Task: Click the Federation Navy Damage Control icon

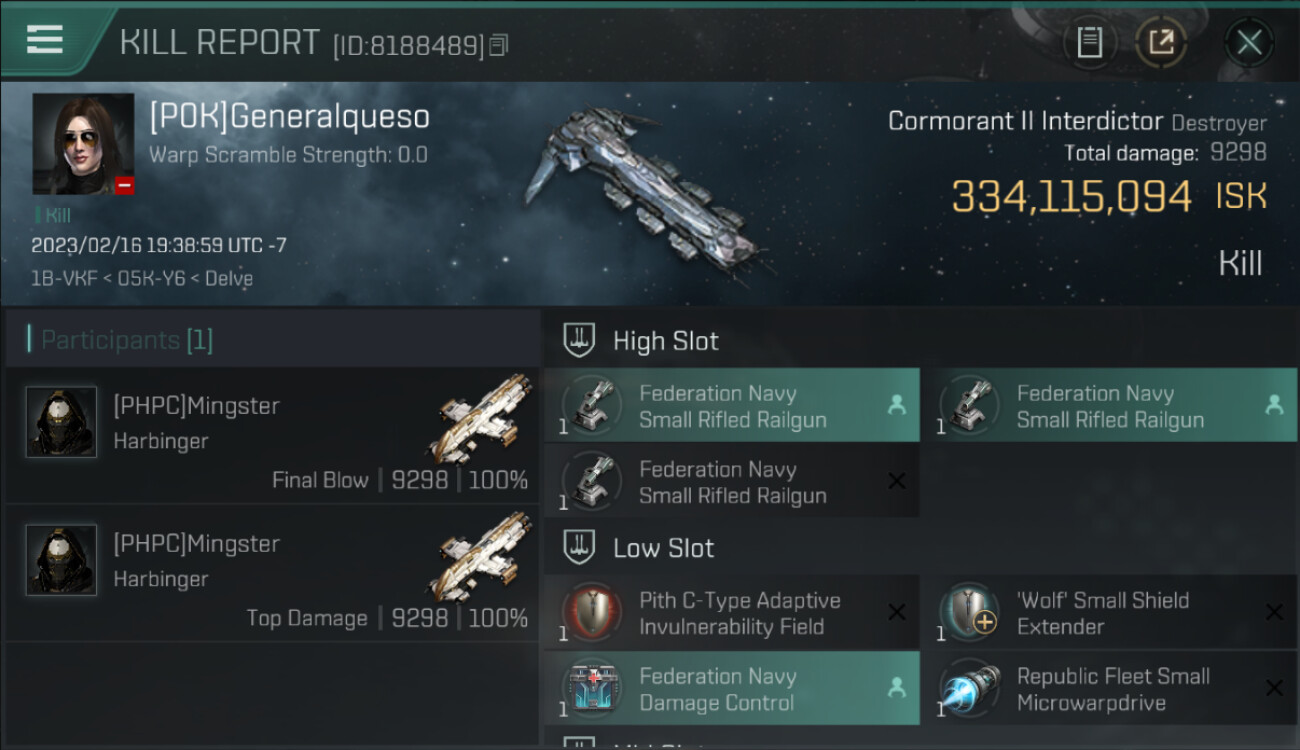Action: (591, 688)
